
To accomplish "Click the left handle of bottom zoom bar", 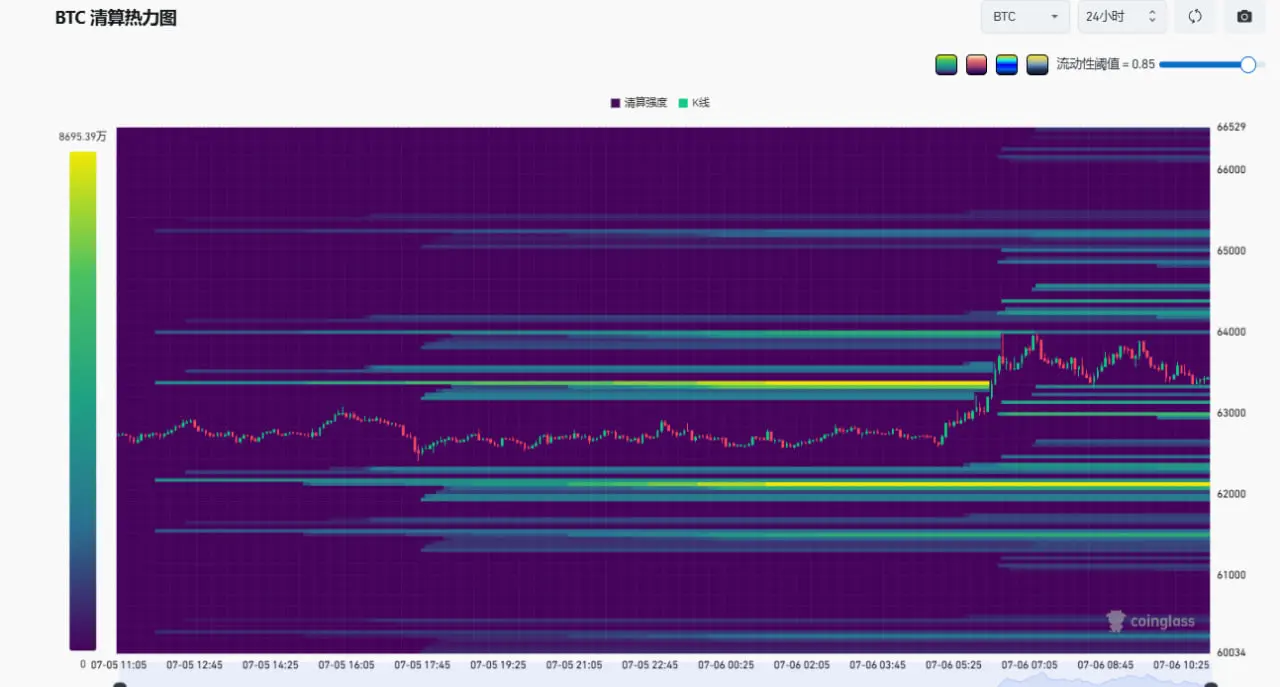I will [x=120, y=684].
